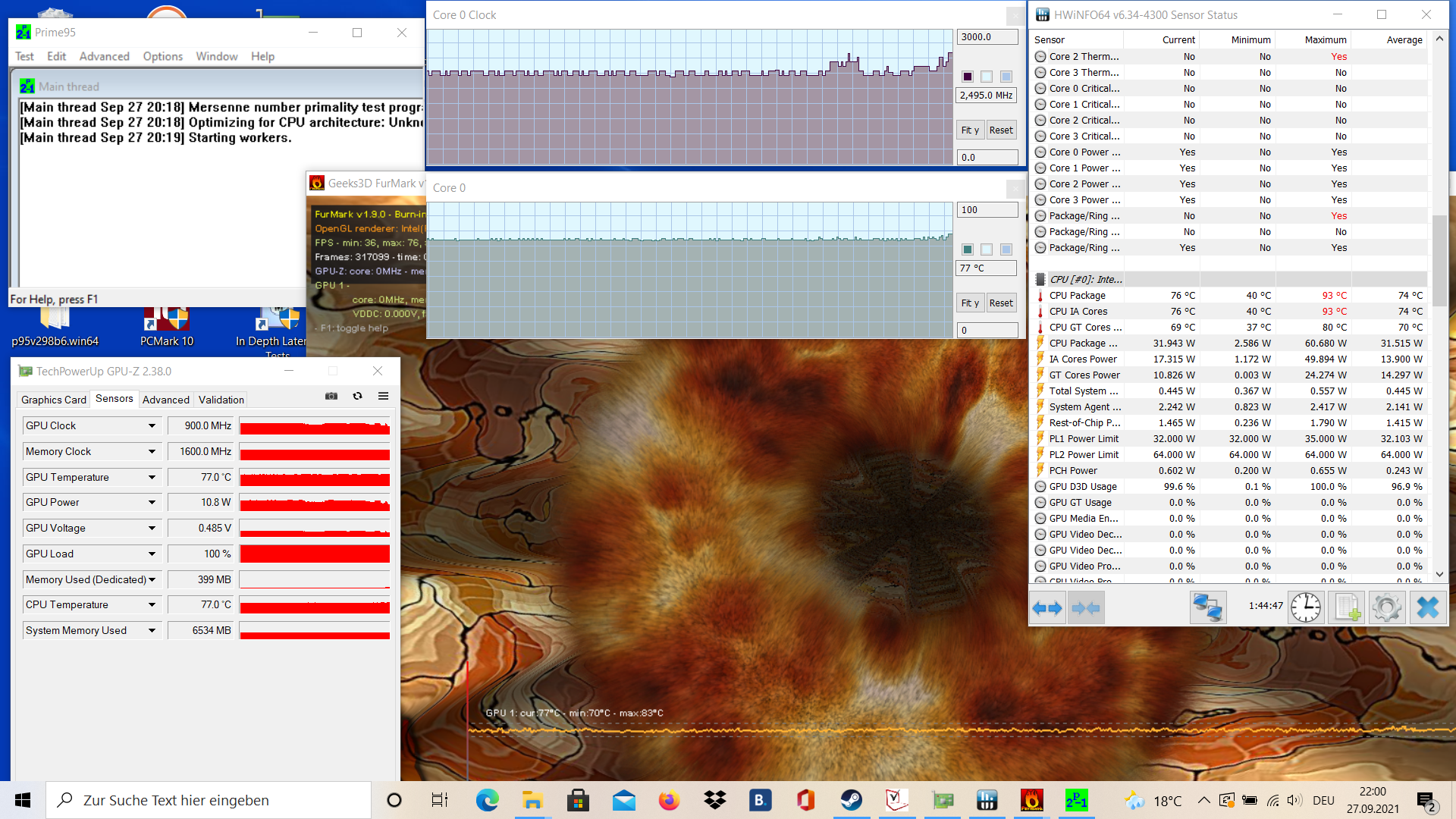Click teal color swatch in Core 0 graph
1456x819 pixels.
click(968, 249)
